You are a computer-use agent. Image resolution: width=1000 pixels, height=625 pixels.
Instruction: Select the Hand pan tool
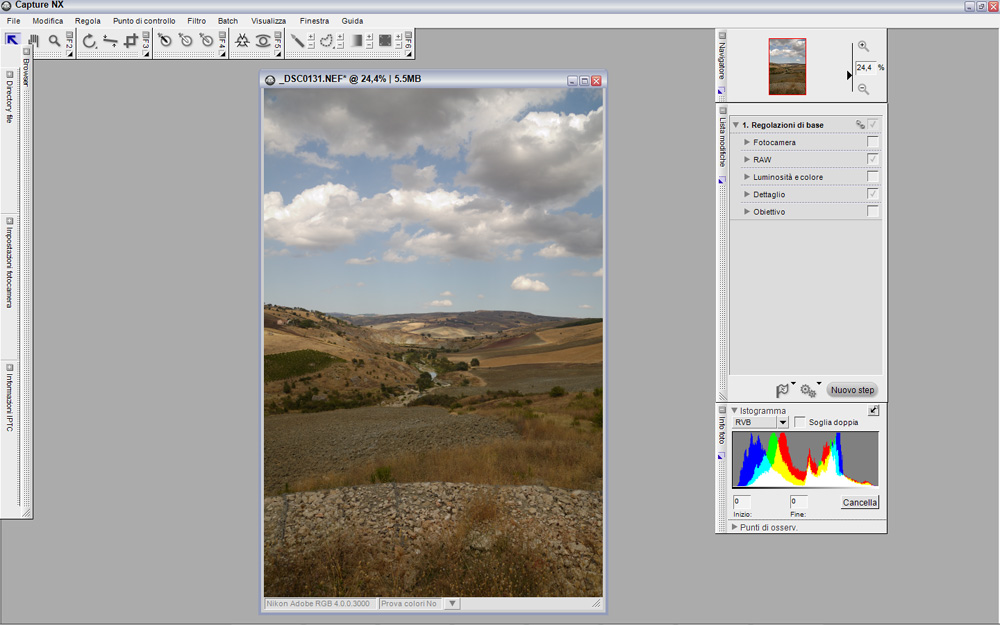click(x=33, y=41)
